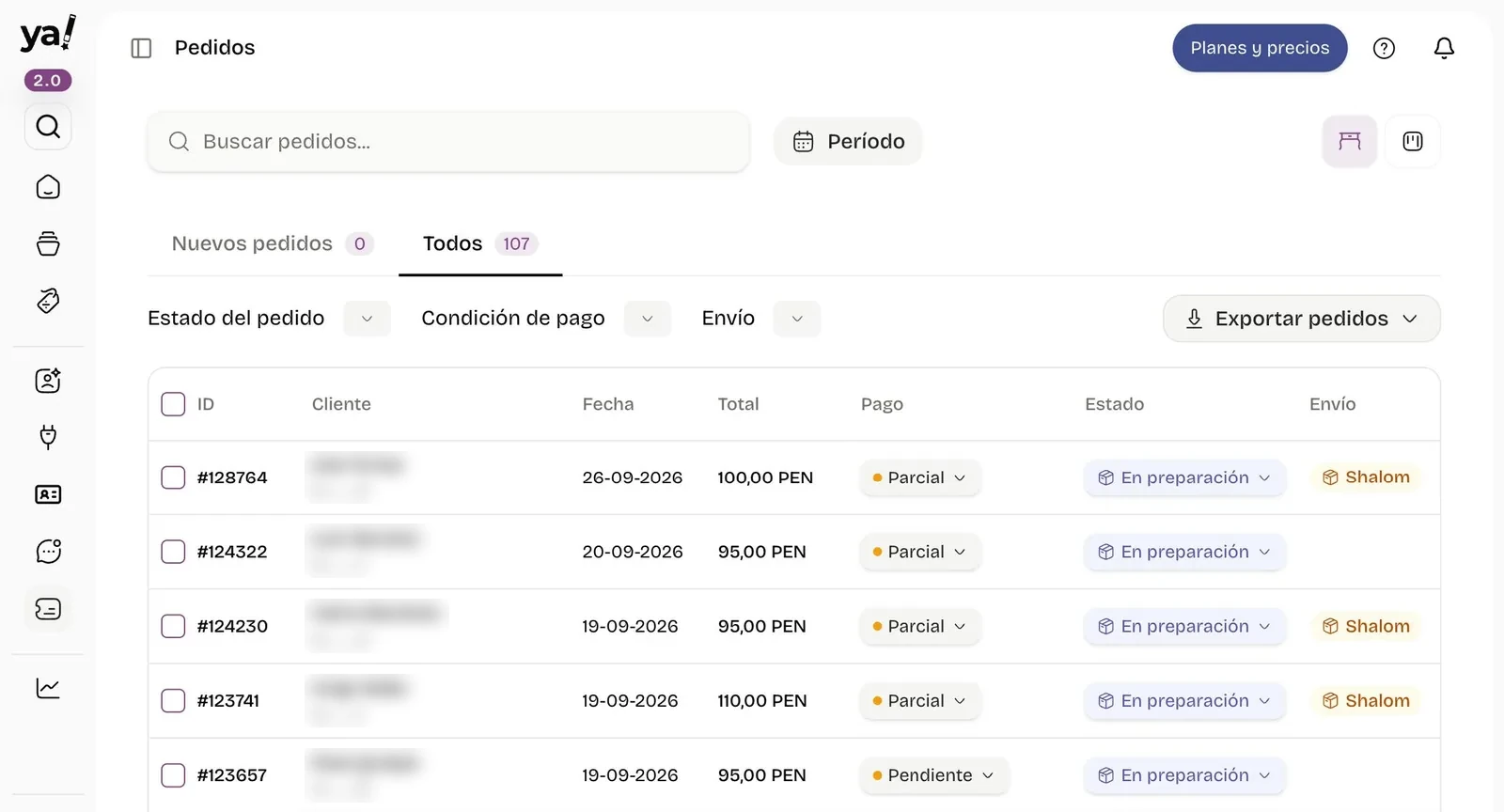This screenshot has width=1504, height=812.
Task: Tick the select-all checkbox in table header
Action: (x=173, y=404)
